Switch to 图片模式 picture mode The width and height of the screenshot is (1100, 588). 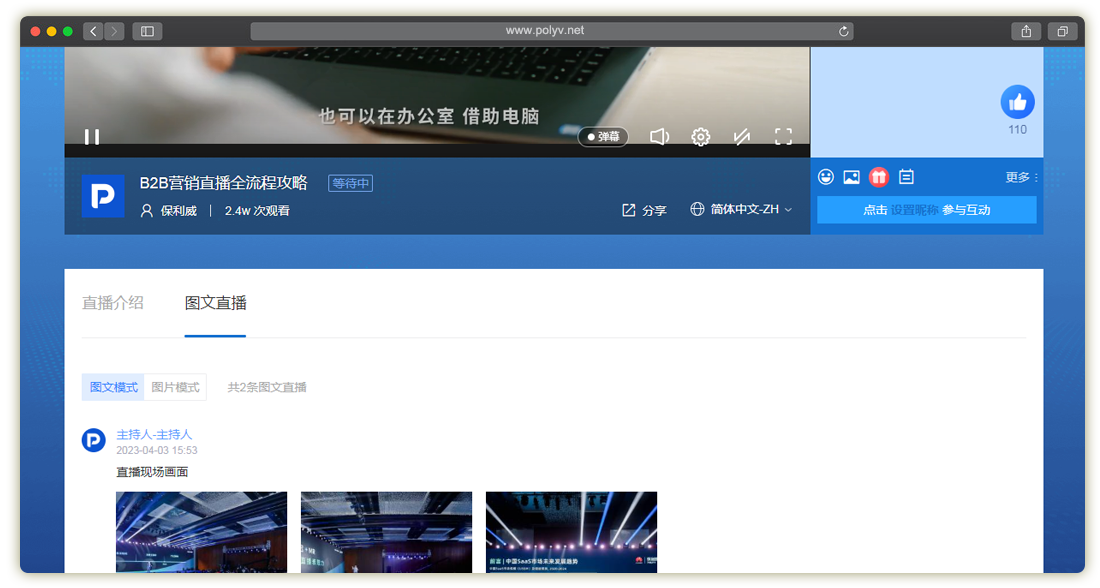175,387
